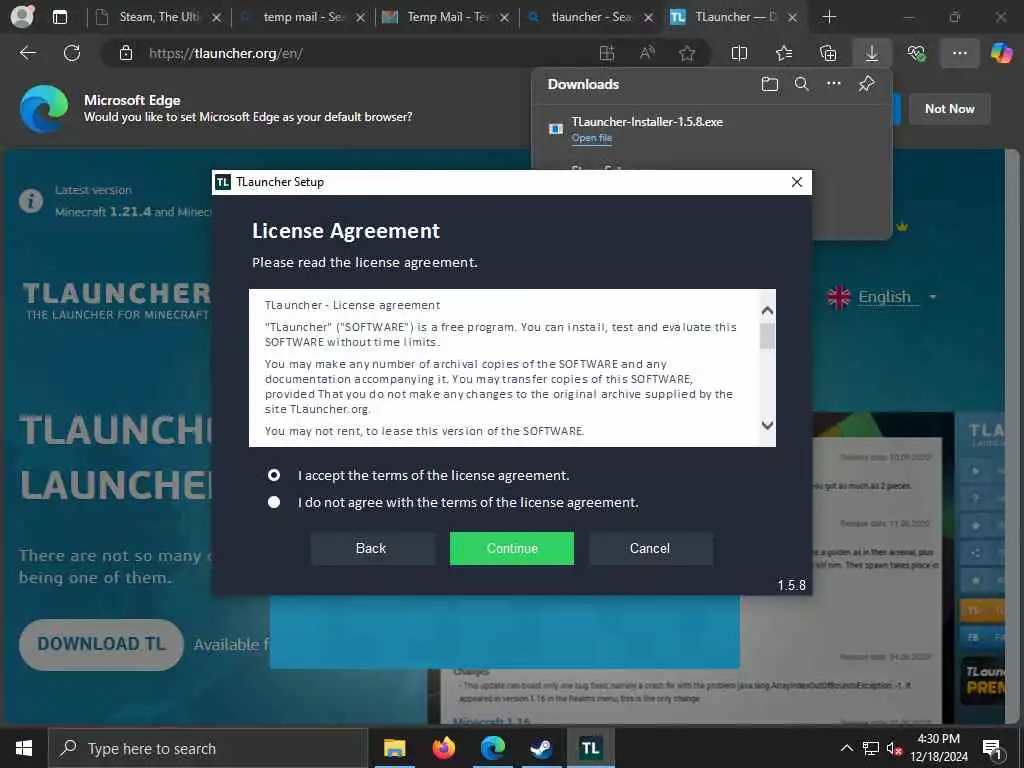Open Browser essentials heart icon
Screen dimensions: 1024x768
click(916, 53)
